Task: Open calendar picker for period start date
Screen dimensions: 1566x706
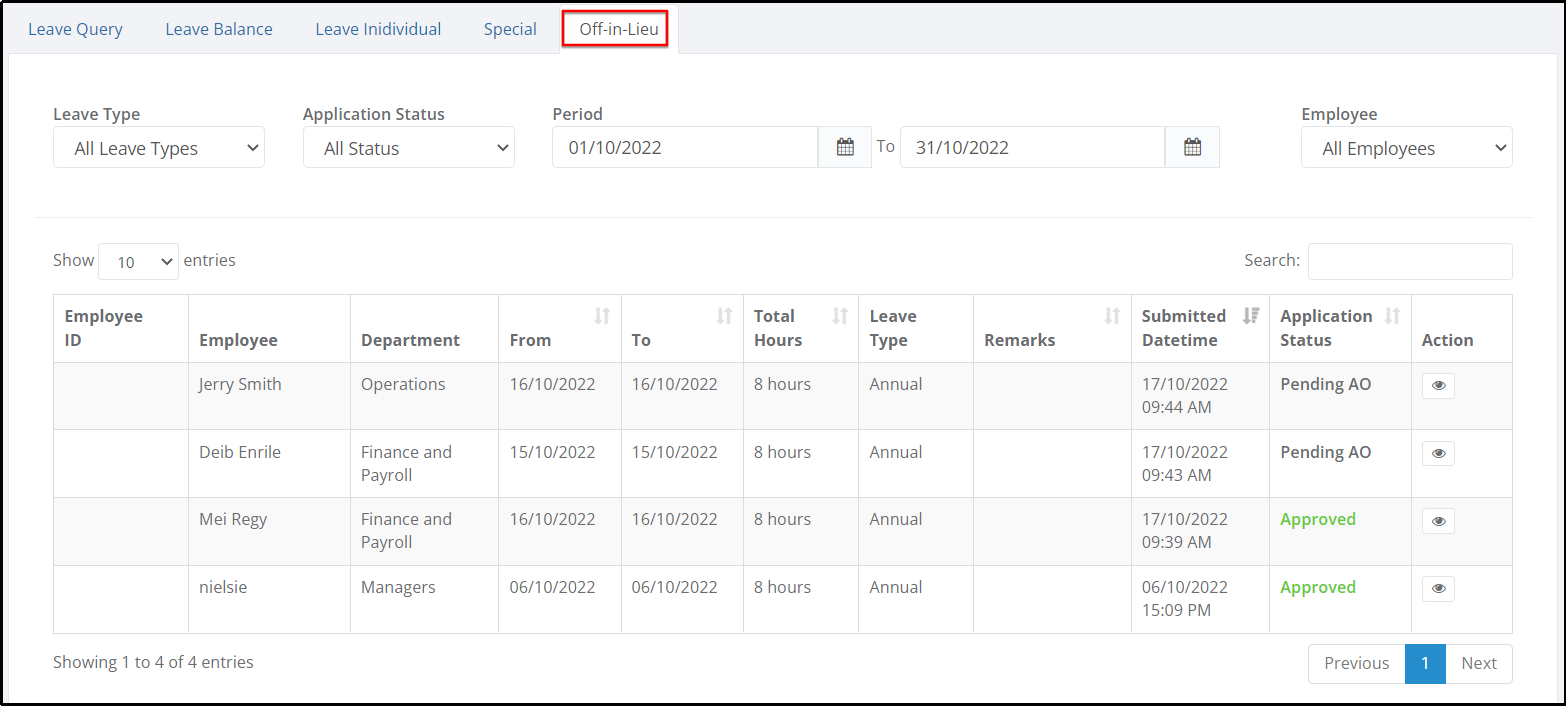Action: [845, 147]
